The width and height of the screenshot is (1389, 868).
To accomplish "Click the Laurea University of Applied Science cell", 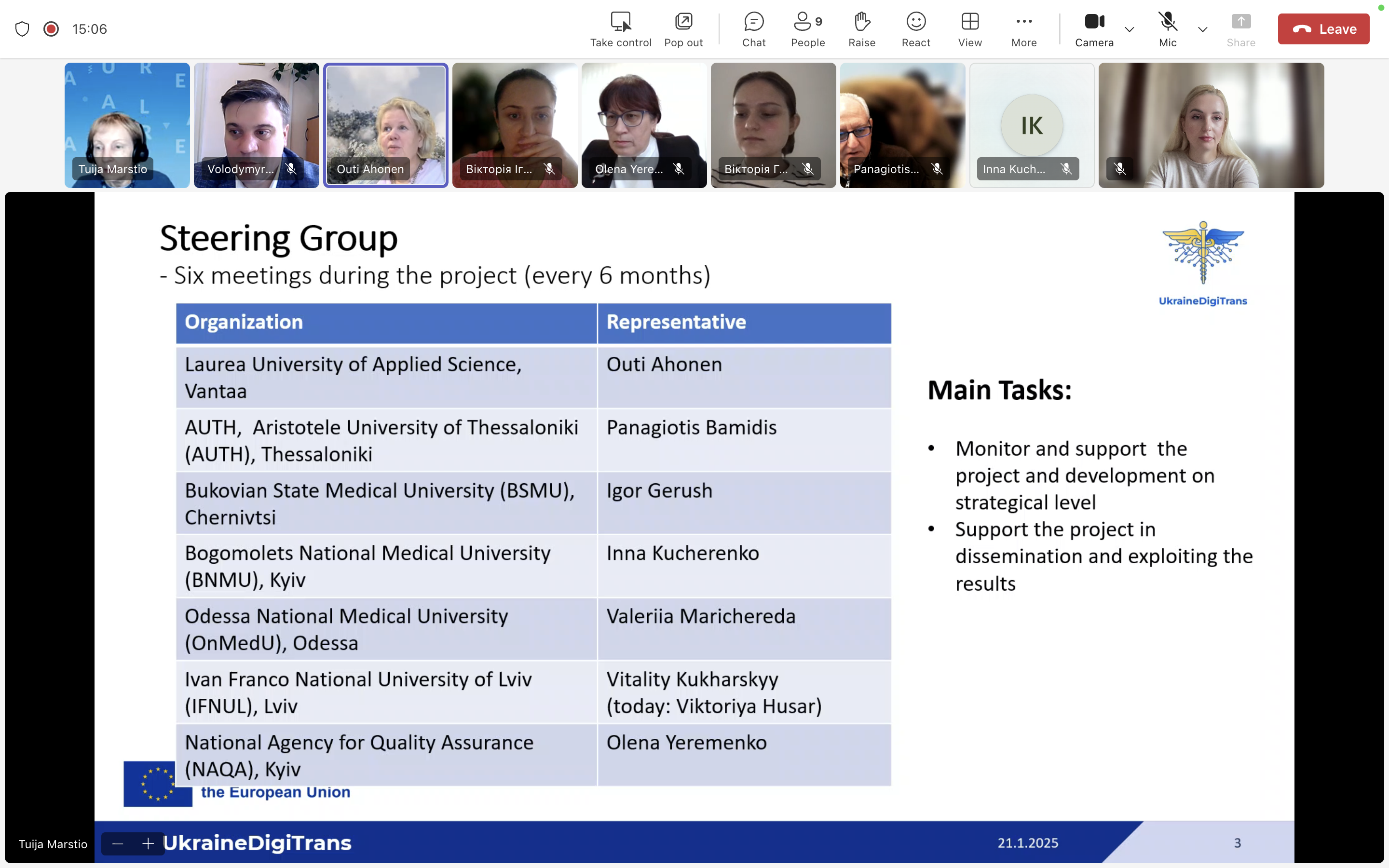I will pyautogui.click(x=386, y=377).
